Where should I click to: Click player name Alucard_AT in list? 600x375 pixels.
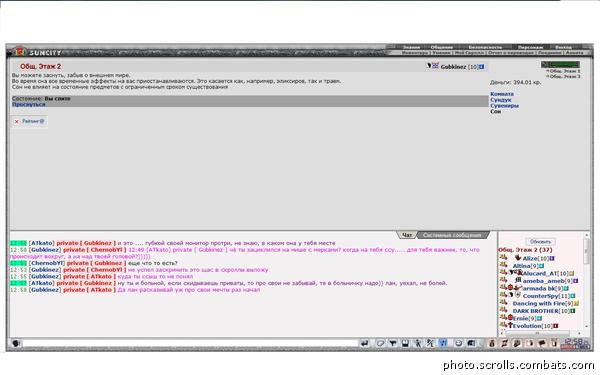tap(540, 274)
